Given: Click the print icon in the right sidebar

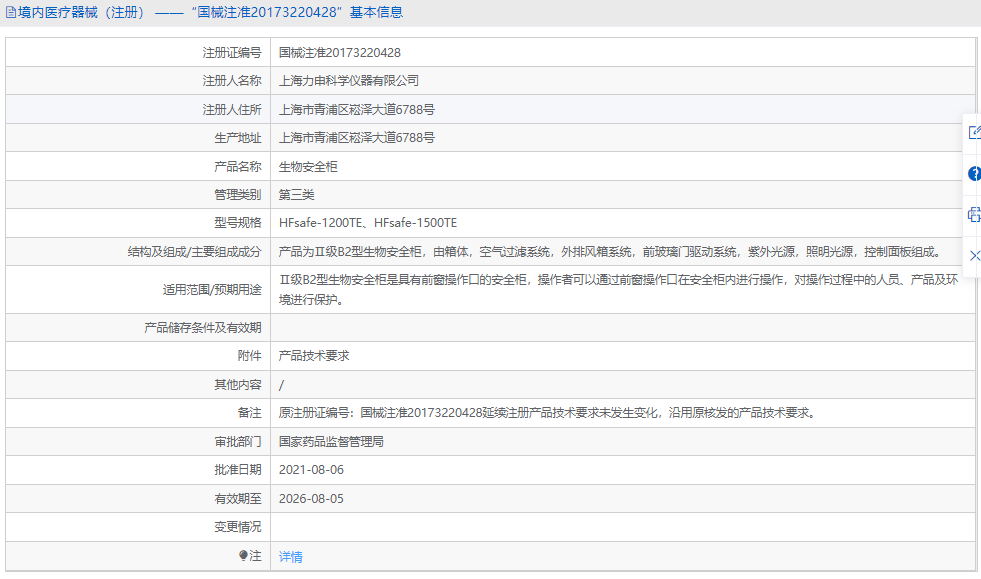Looking at the screenshot, I should coord(973,214).
